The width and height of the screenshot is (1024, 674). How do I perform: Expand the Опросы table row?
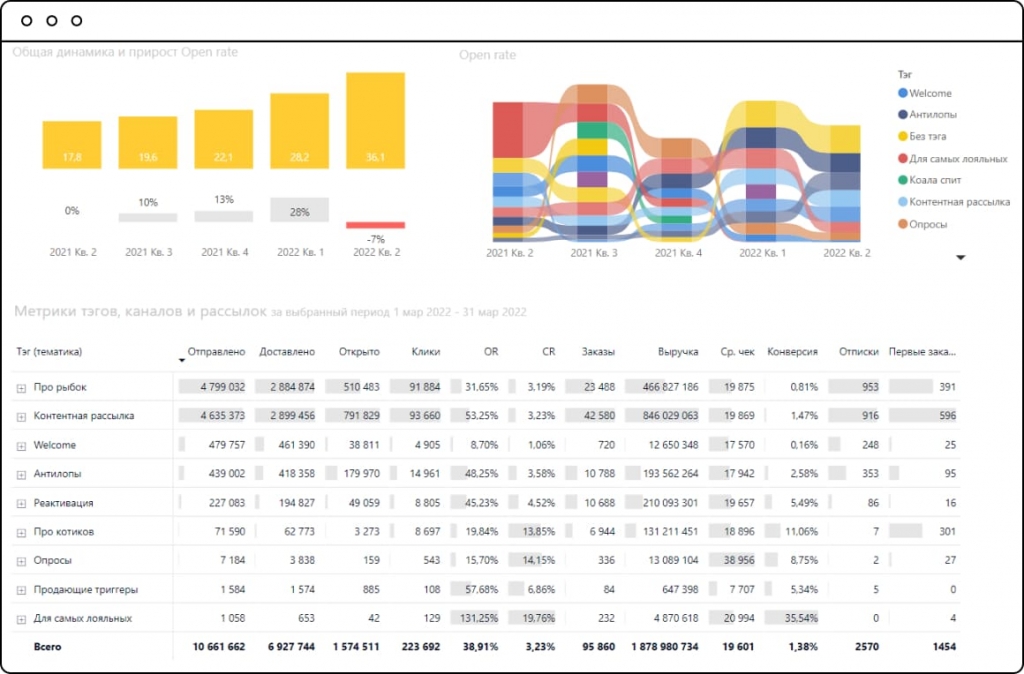tap(21, 561)
